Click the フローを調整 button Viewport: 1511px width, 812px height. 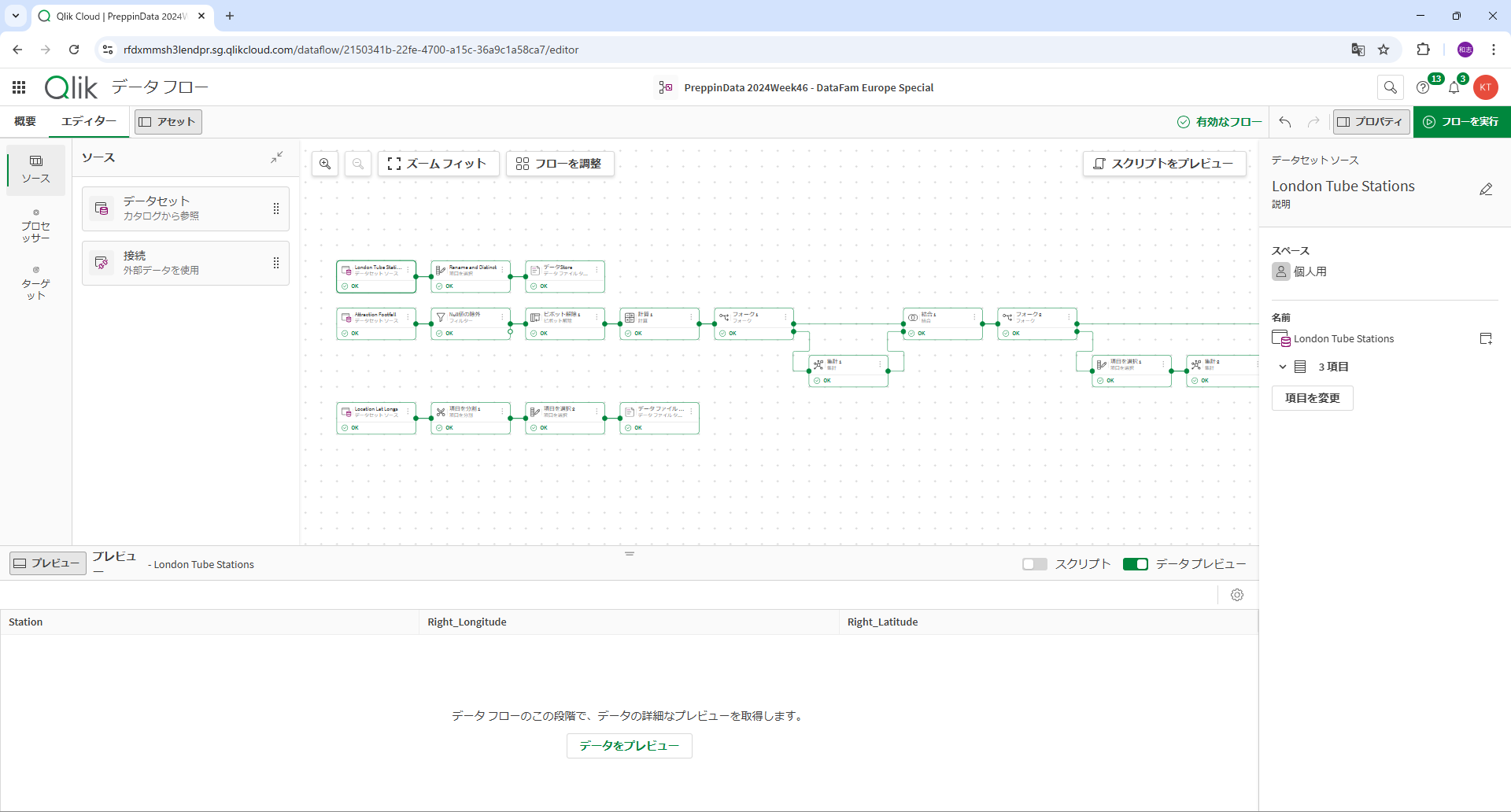tap(560, 164)
